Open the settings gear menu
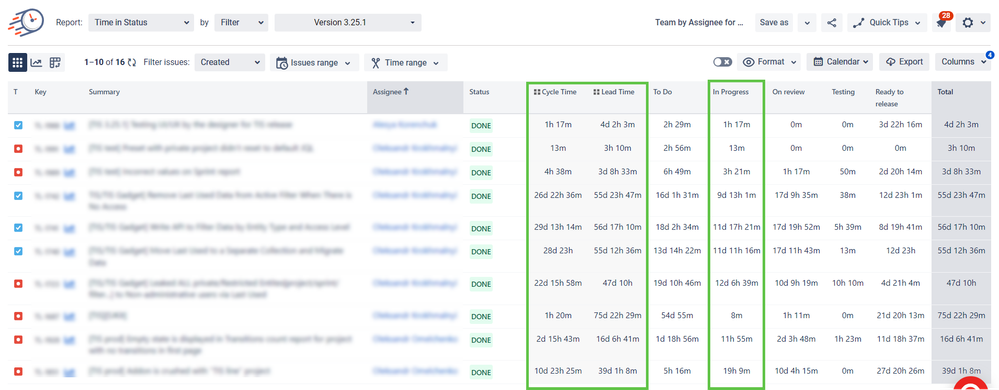Screen dimensions: 999x390 (x=973, y=22)
